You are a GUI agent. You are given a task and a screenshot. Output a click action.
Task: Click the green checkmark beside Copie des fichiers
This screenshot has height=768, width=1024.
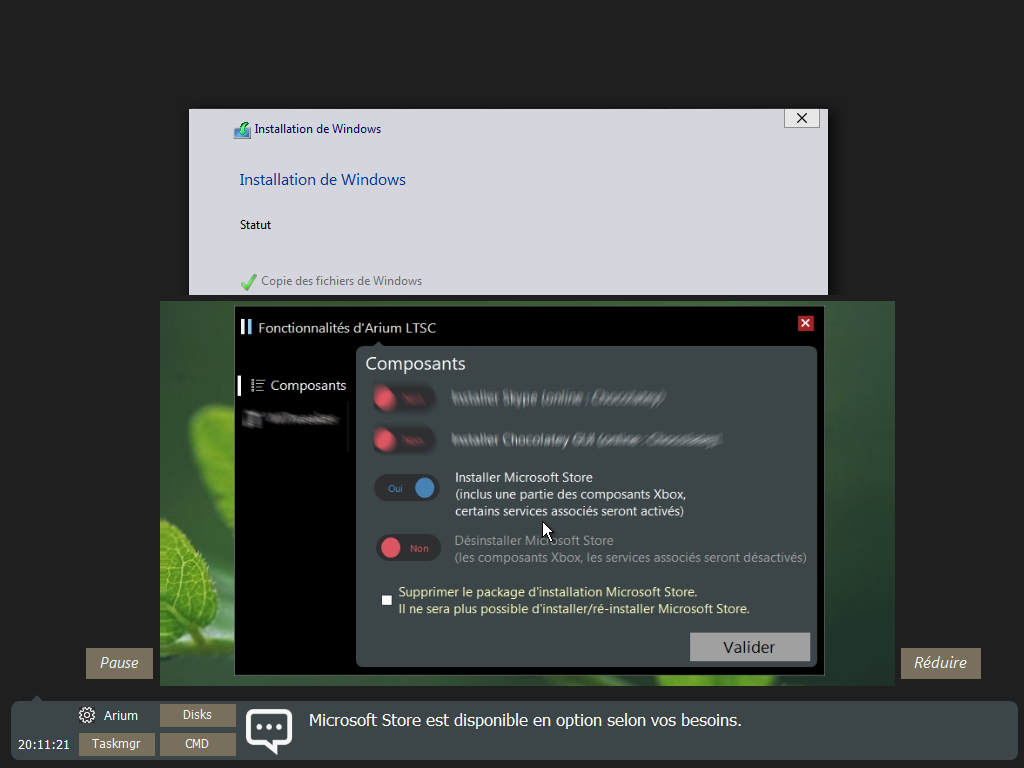[x=248, y=281]
